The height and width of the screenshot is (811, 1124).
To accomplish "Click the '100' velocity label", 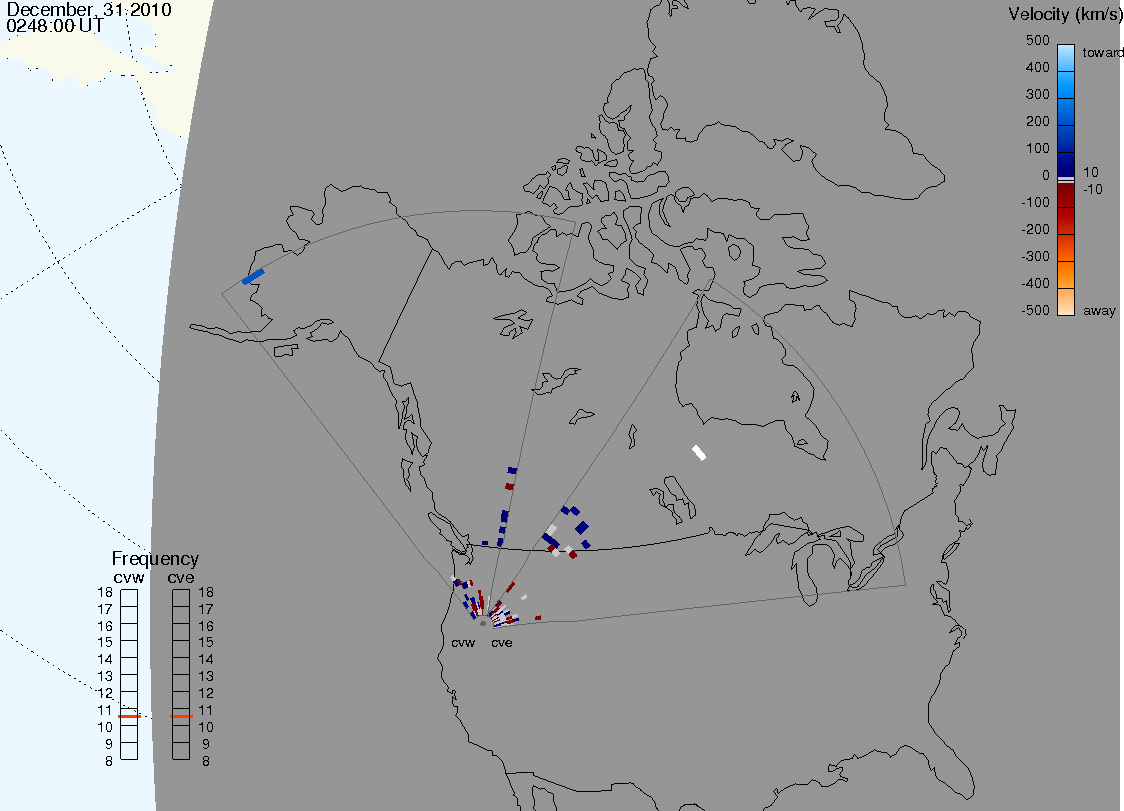I will point(1037,148).
